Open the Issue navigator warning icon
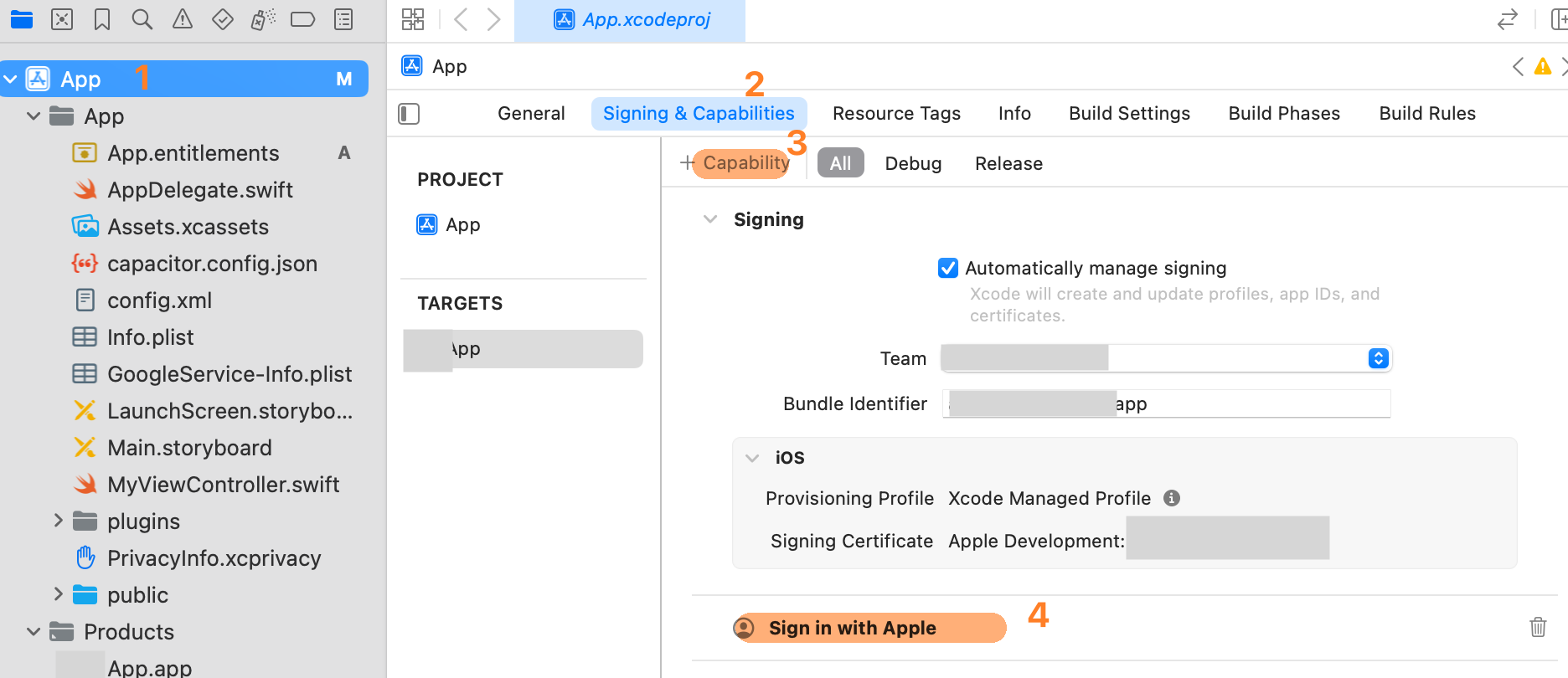This screenshot has height=678, width=1568. coord(183,19)
